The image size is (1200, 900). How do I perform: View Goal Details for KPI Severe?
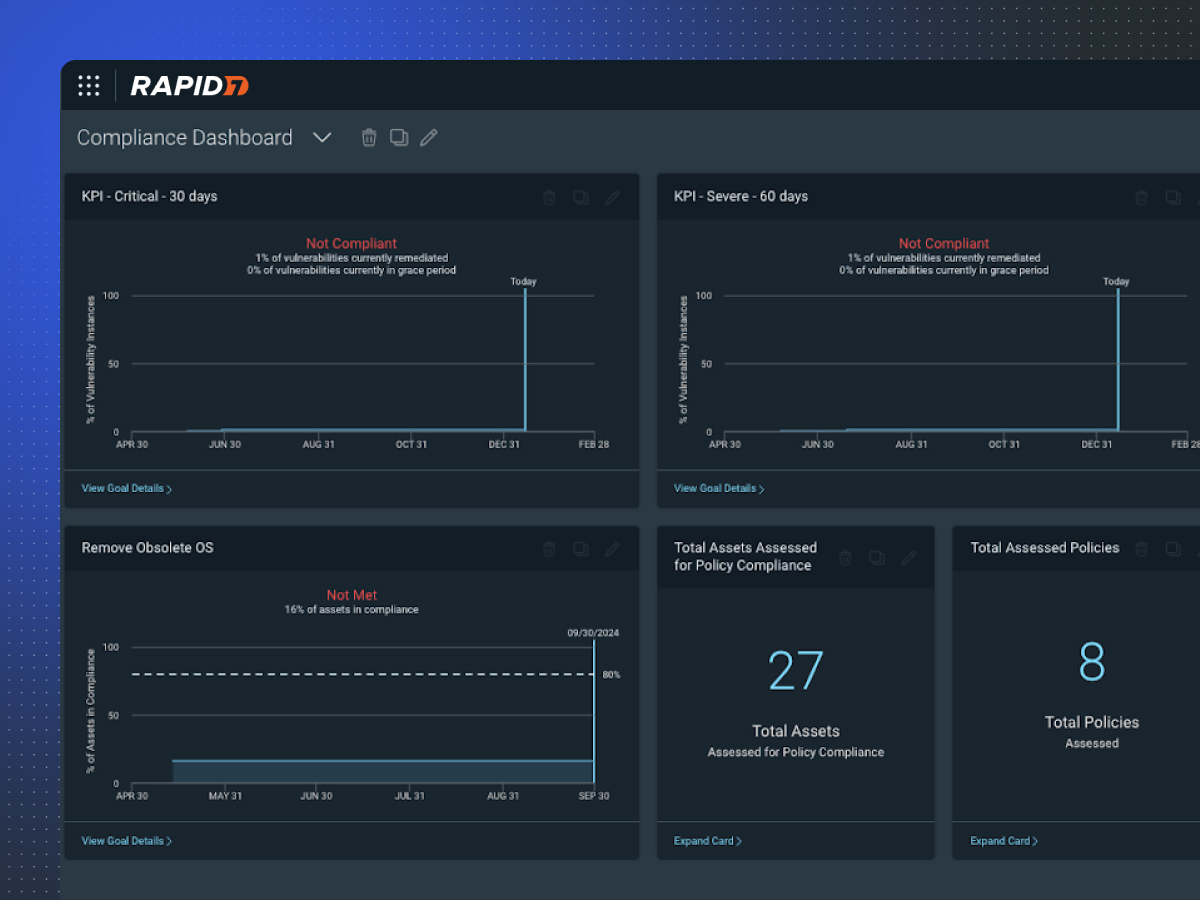coord(718,489)
